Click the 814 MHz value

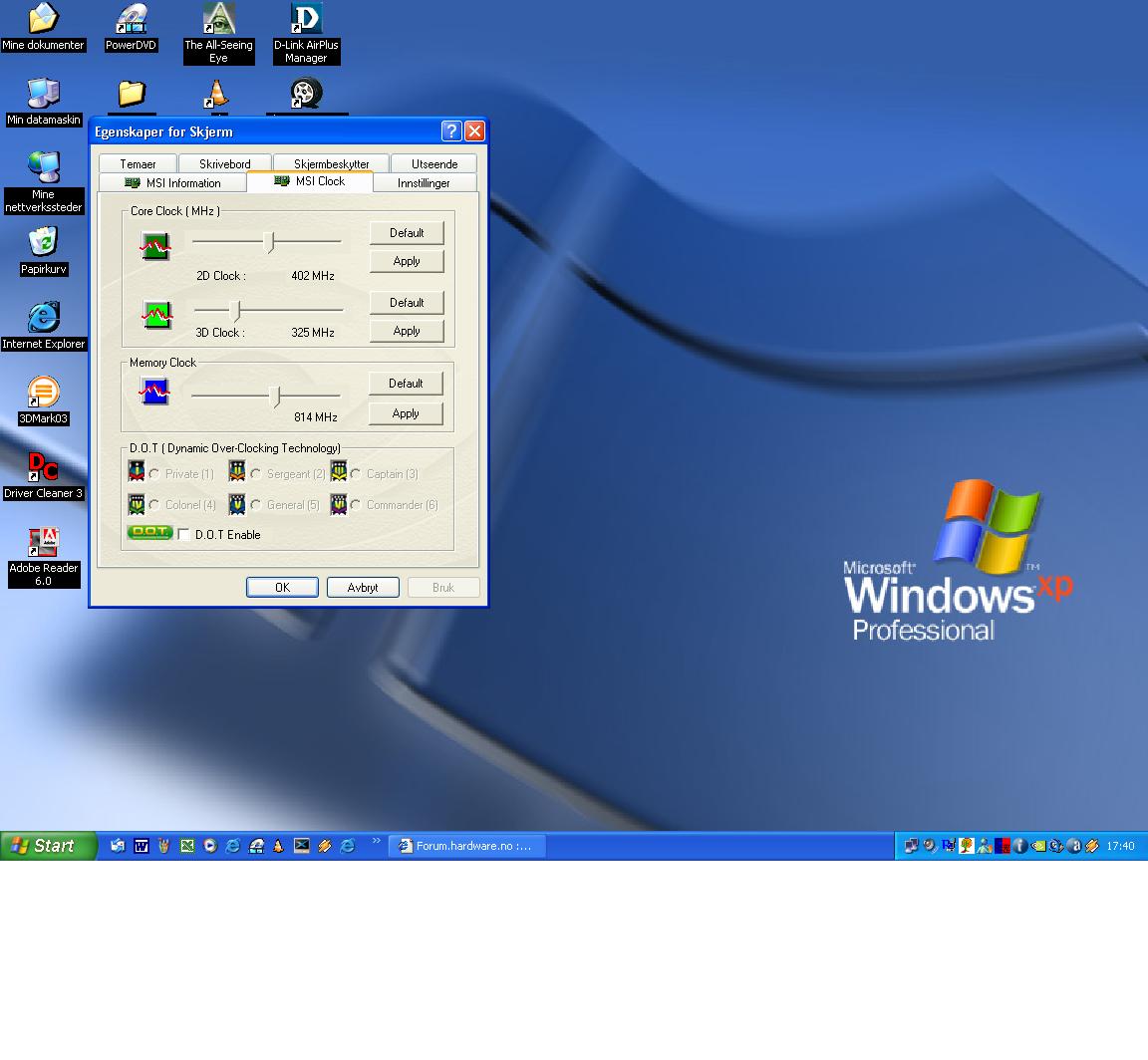click(x=316, y=417)
